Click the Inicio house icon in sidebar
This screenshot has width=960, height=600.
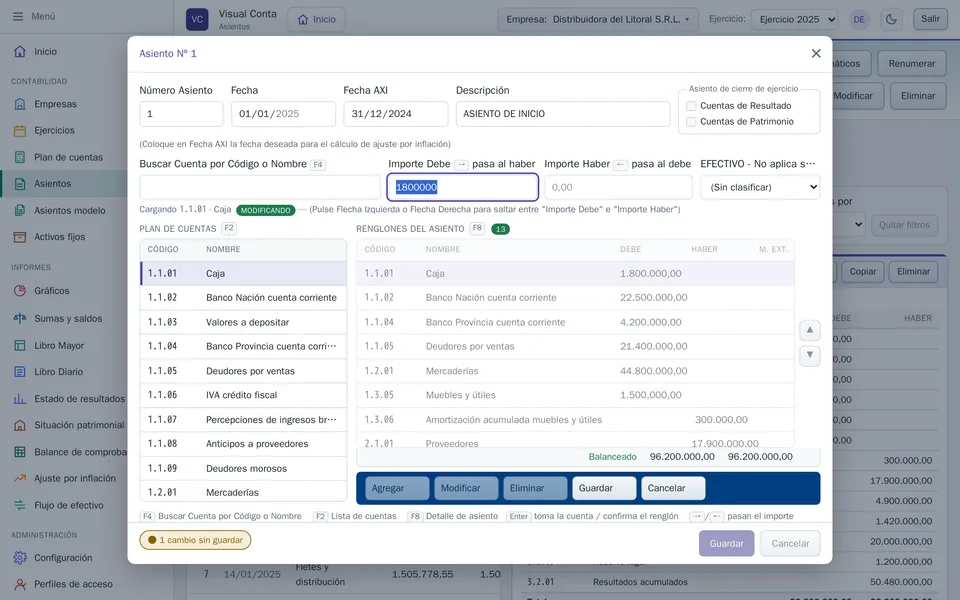[x=20, y=51]
